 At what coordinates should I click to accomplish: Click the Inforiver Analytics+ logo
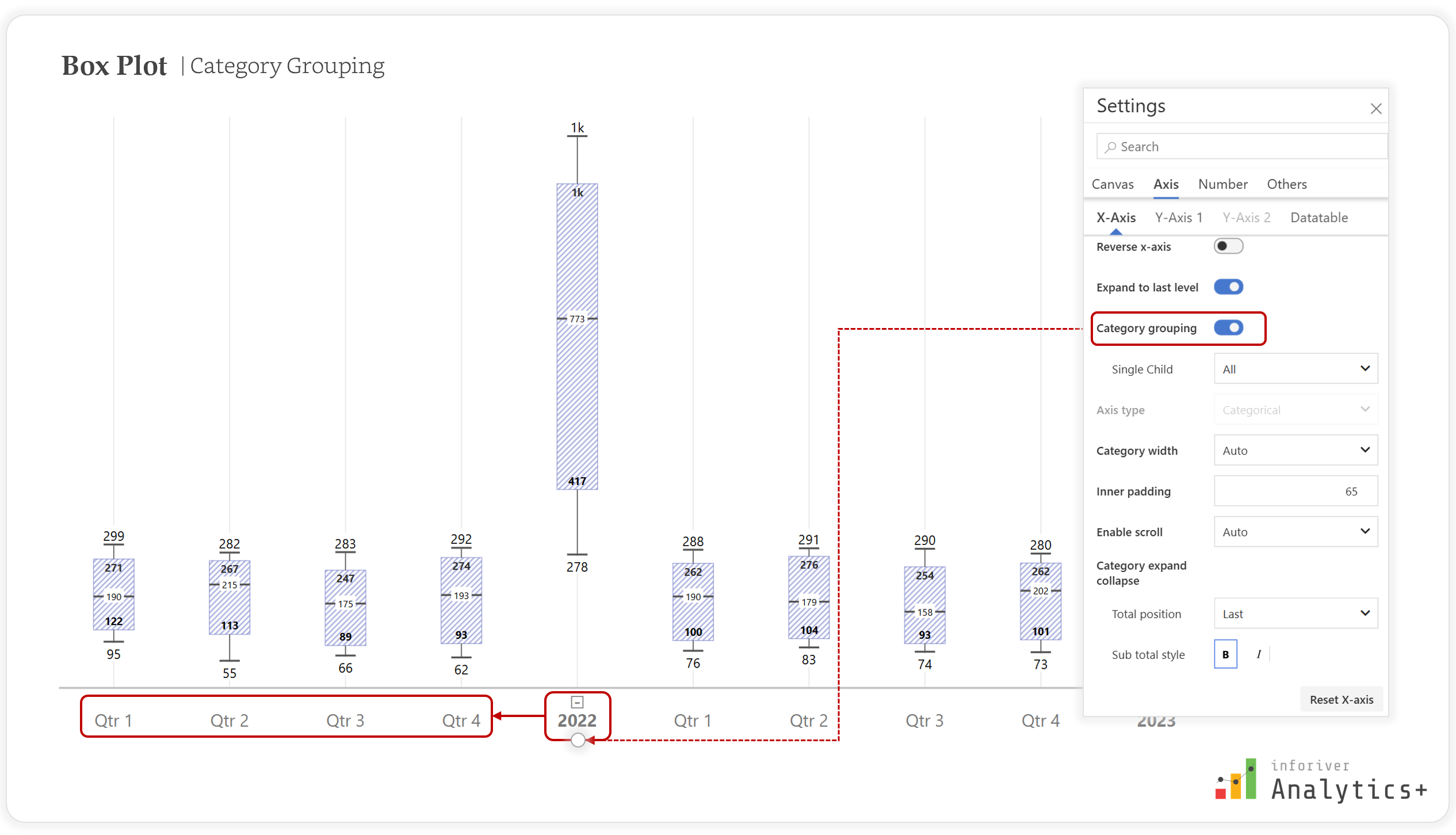[1320, 781]
